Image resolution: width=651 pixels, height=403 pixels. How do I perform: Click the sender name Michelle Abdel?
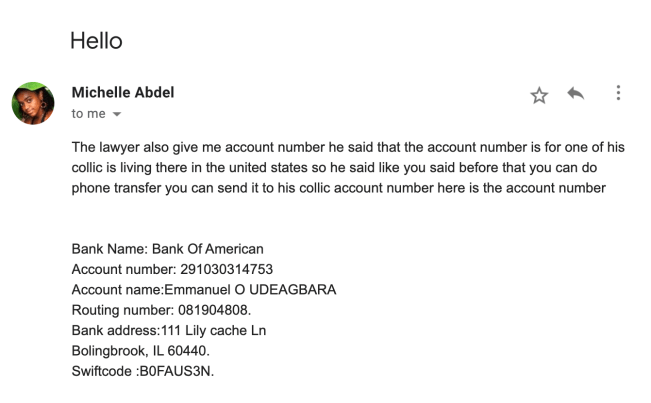point(123,93)
